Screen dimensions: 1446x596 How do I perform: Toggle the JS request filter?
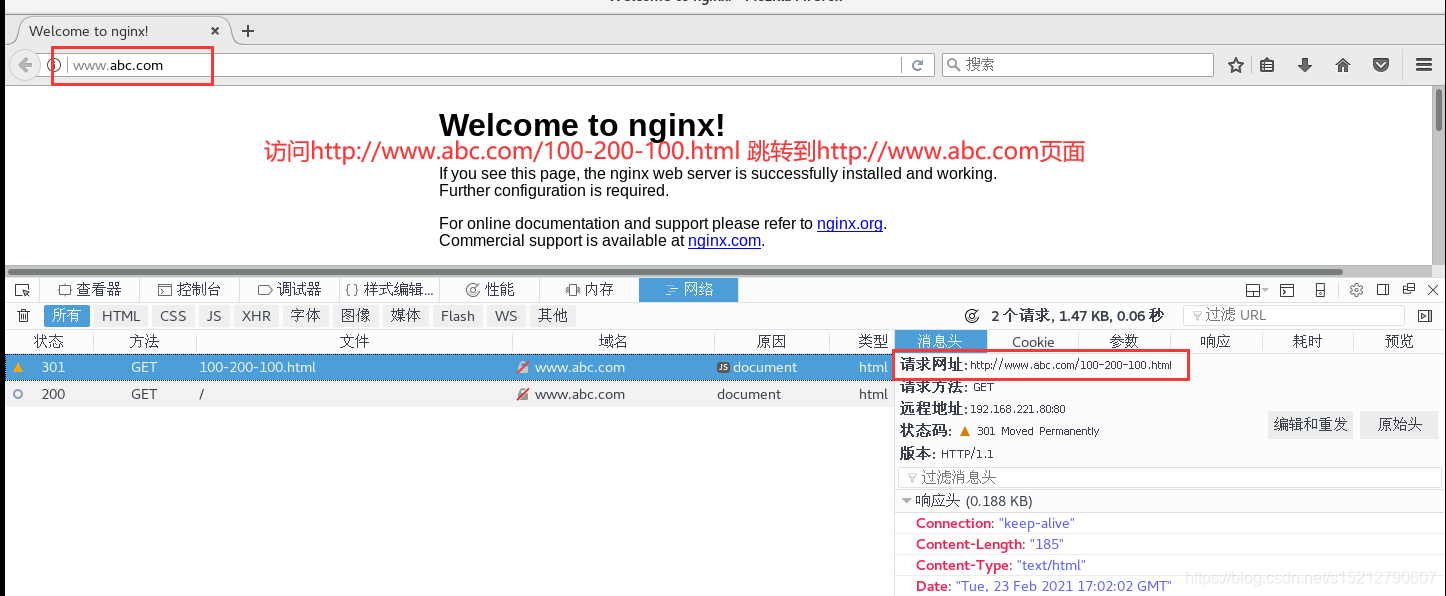(214, 316)
